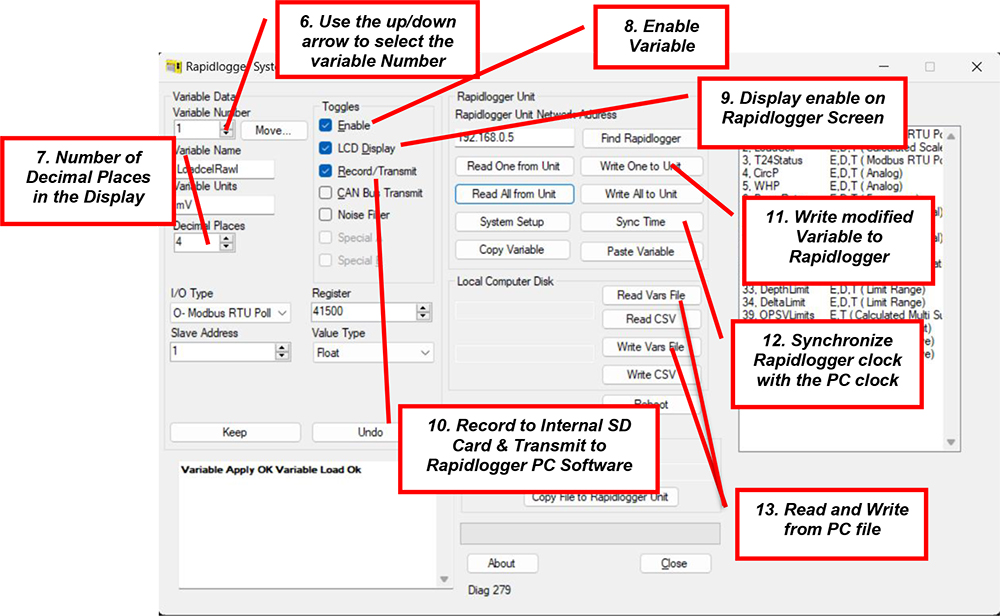Raise the Slave Address with up arrow
This screenshot has width=1000, height=616.
[282, 348]
